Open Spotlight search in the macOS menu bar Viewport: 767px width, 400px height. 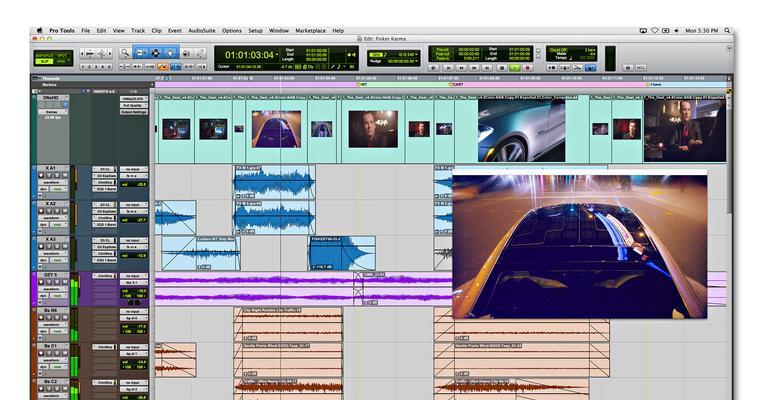[x=727, y=30]
